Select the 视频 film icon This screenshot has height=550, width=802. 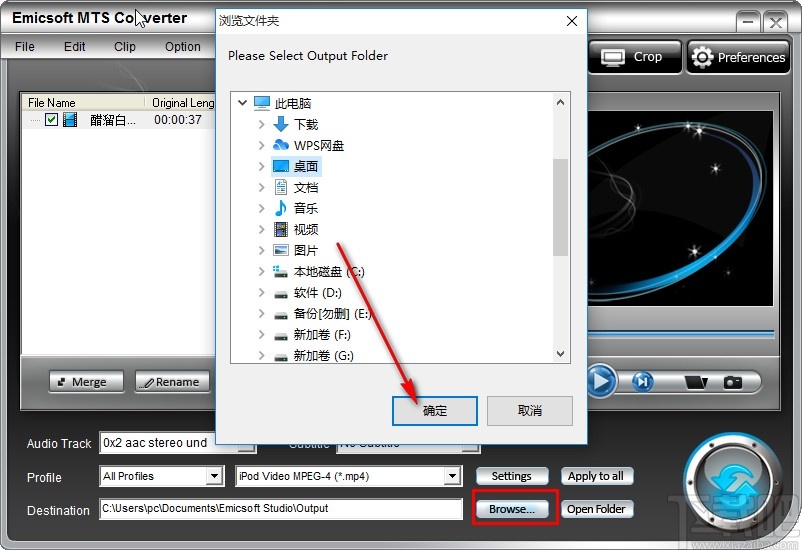click(x=281, y=229)
